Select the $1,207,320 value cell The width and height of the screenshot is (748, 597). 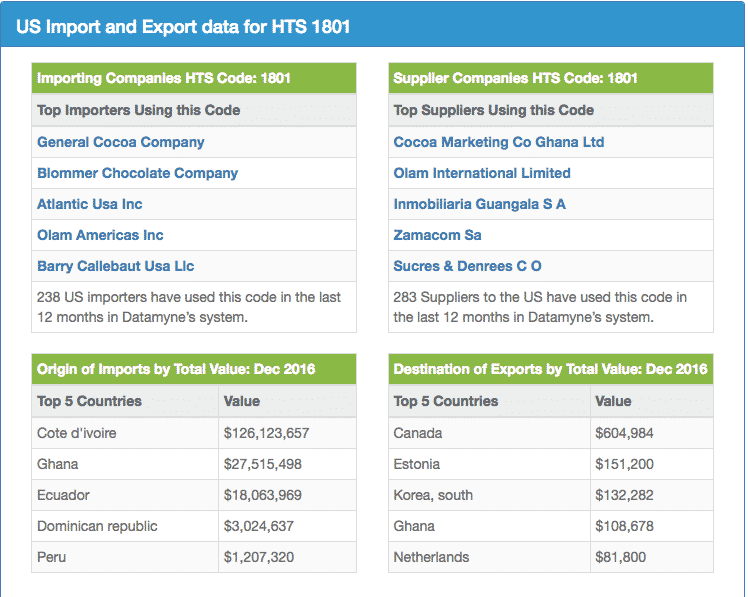[288, 557]
